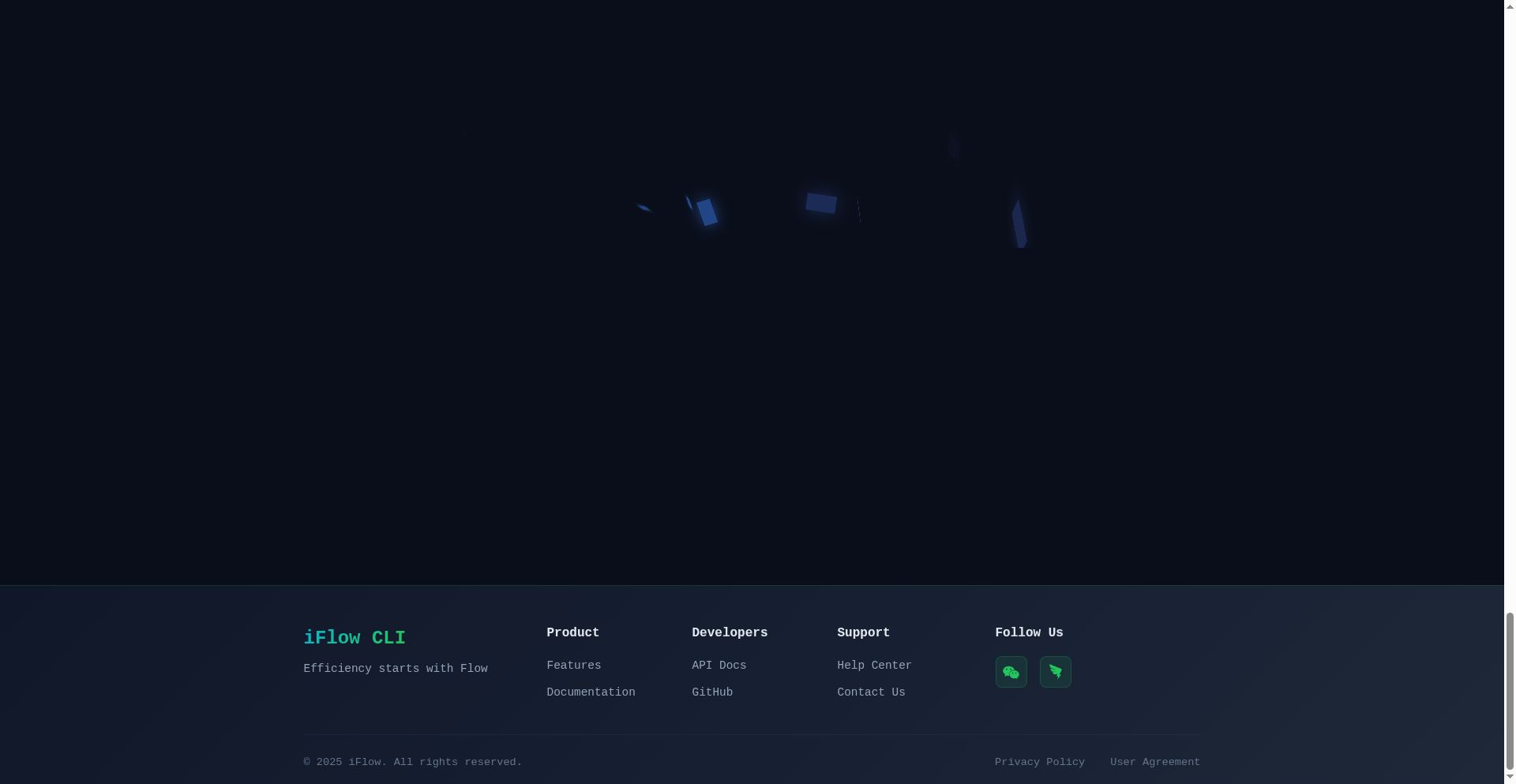Open the WeChat social icon
The height and width of the screenshot is (784, 1516).
[1011, 672]
